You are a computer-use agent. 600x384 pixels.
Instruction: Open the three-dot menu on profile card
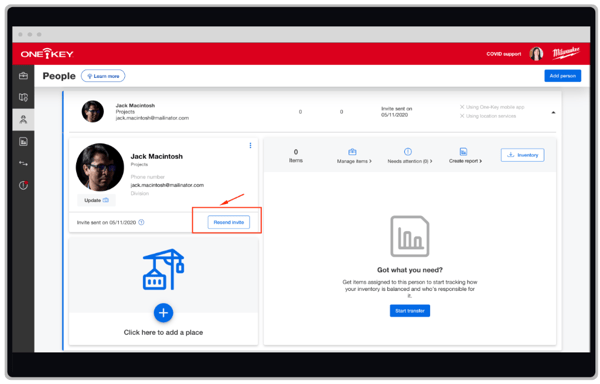coord(250,145)
